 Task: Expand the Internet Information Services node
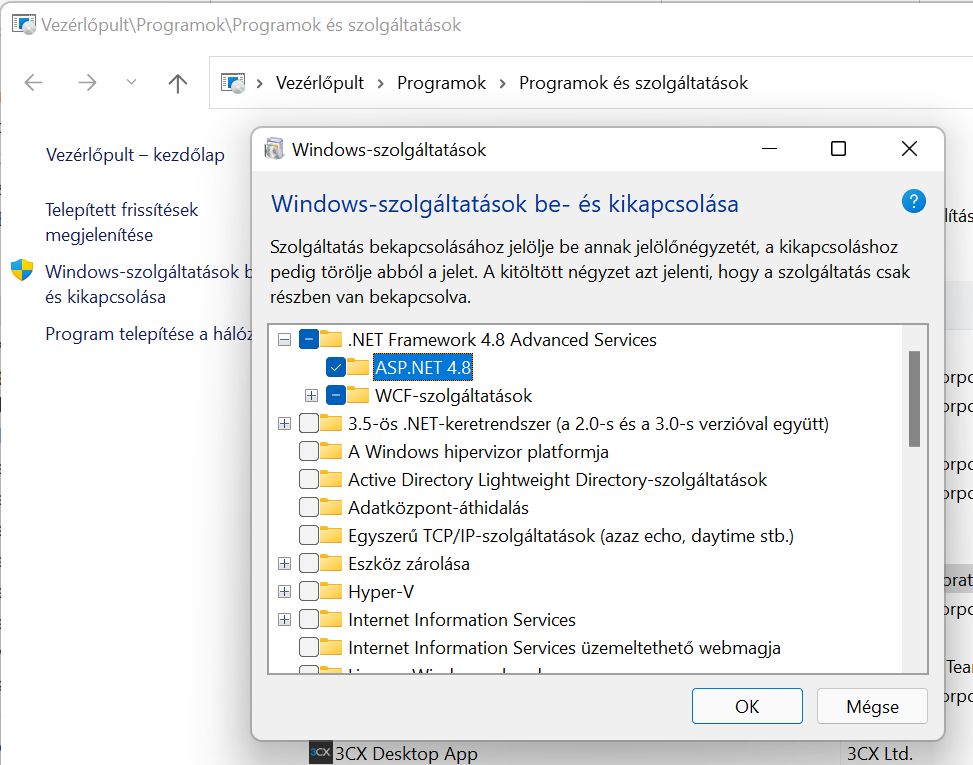(x=284, y=619)
